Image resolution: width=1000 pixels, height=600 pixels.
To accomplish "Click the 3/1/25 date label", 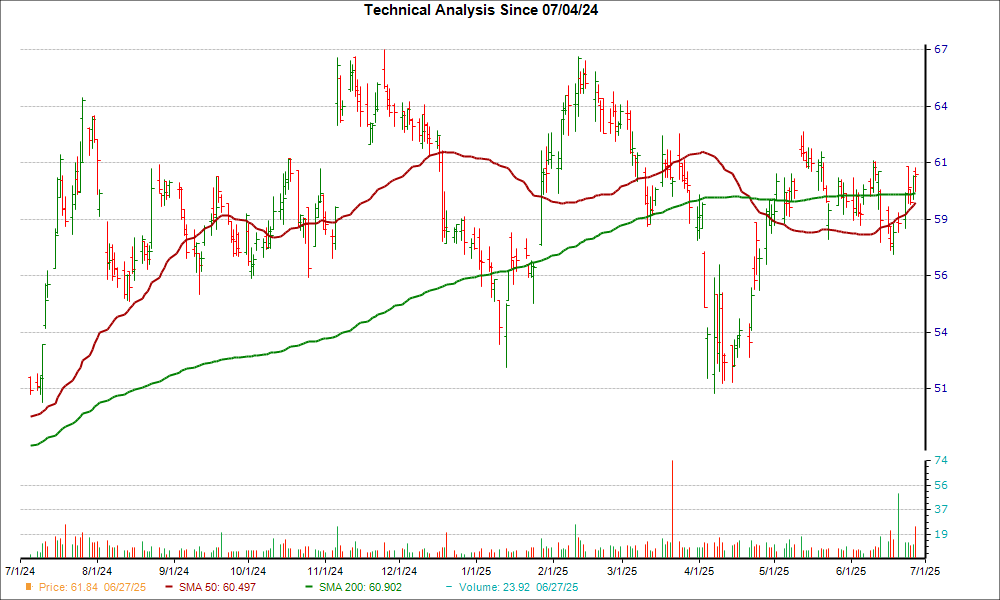I will click(x=622, y=571).
